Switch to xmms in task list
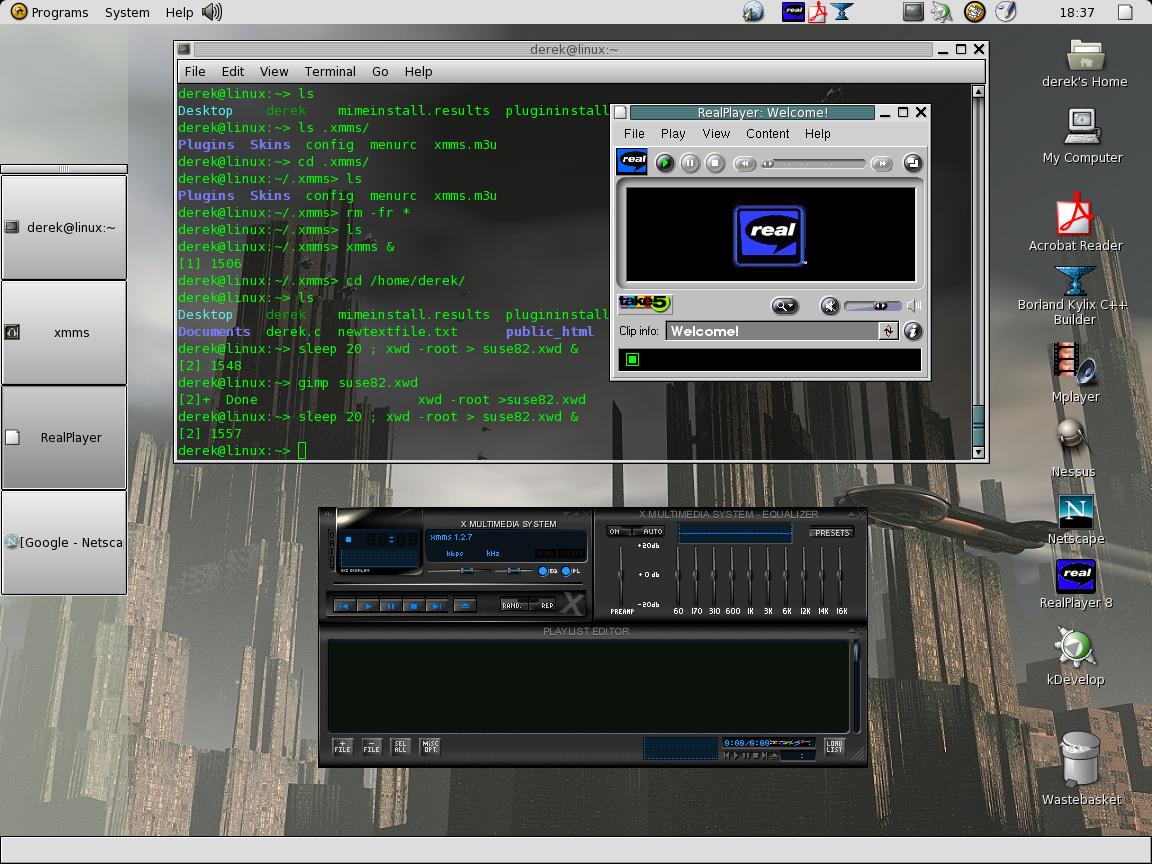Viewport: 1152px width, 864px height. [x=64, y=332]
